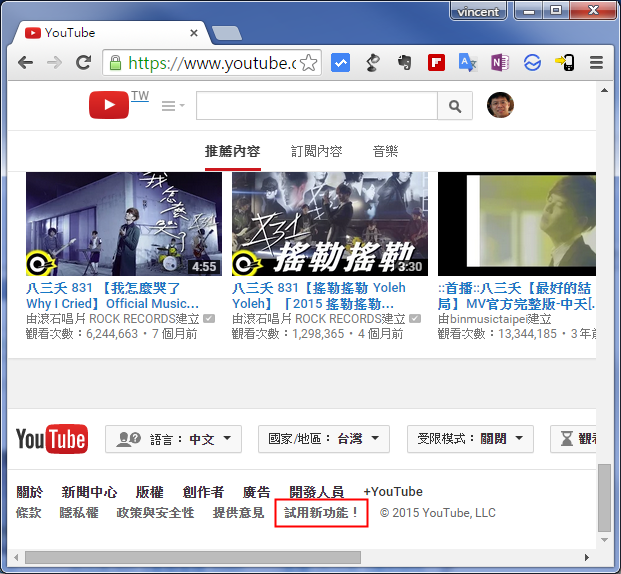The image size is (621, 574).
Task: Open the 政策與安全性 footer link
Action: pyautogui.click(x=155, y=513)
